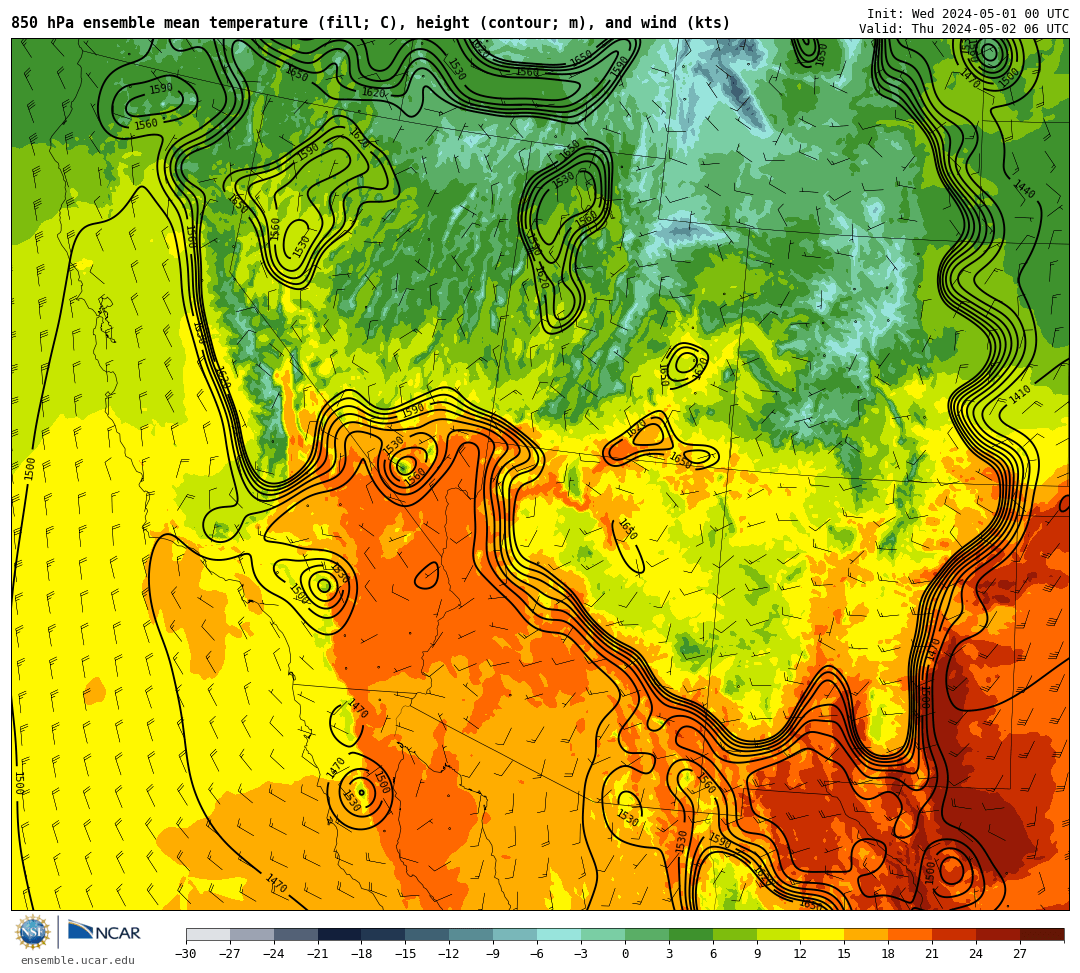Image resolution: width=1080 pixels, height=973 pixels.
Task: Click the NSF logo icon
Action: click(x=32, y=933)
